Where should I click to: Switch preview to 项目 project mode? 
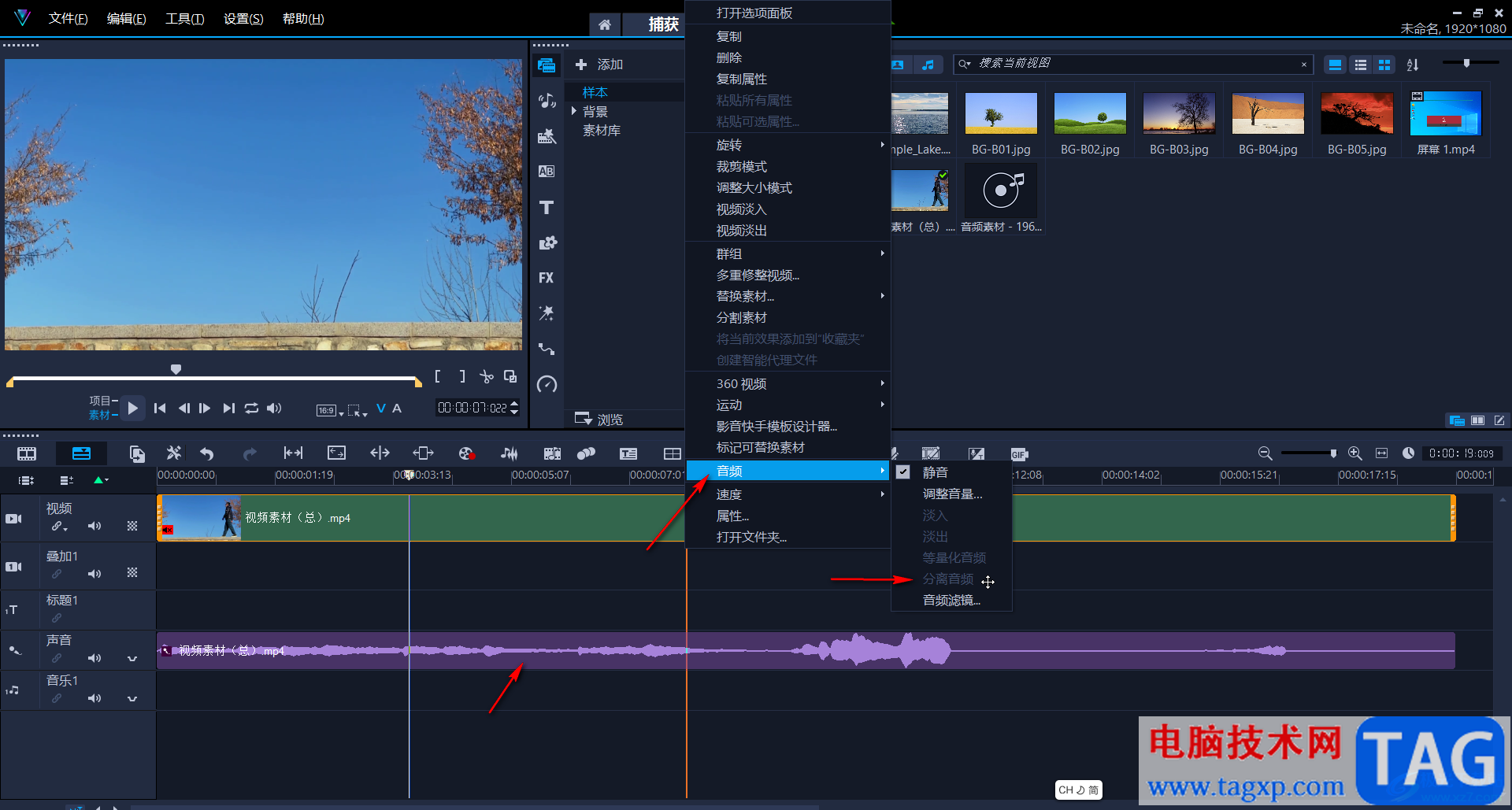coord(99,401)
